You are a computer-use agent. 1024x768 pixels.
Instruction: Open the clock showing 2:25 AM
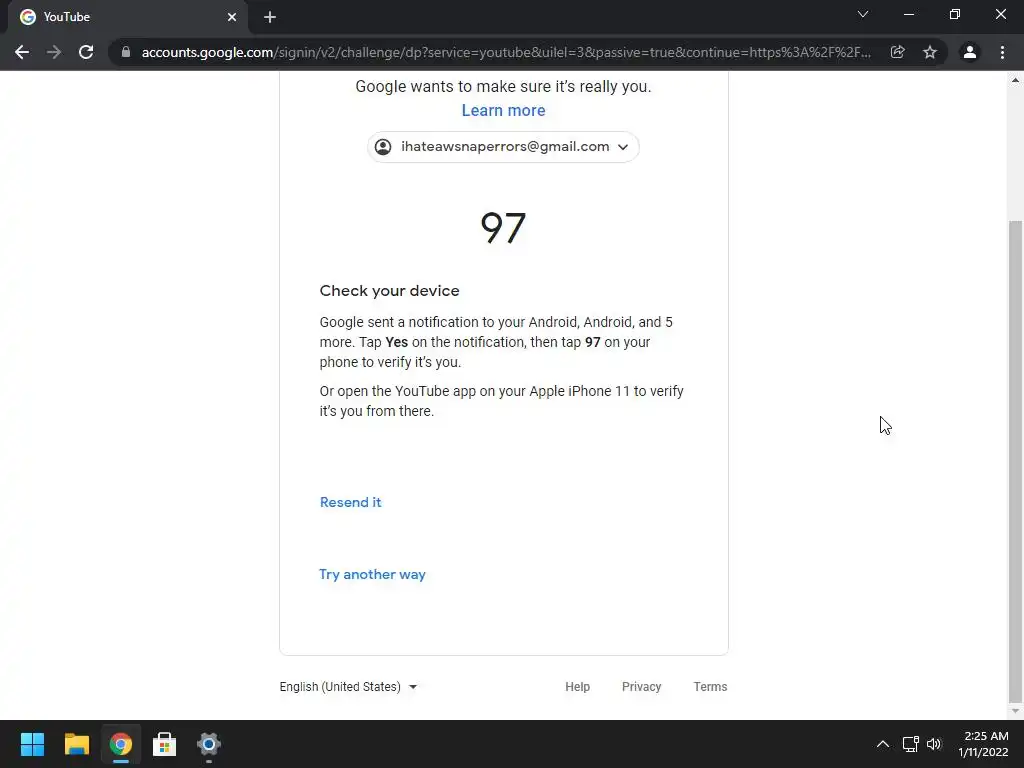click(984, 744)
